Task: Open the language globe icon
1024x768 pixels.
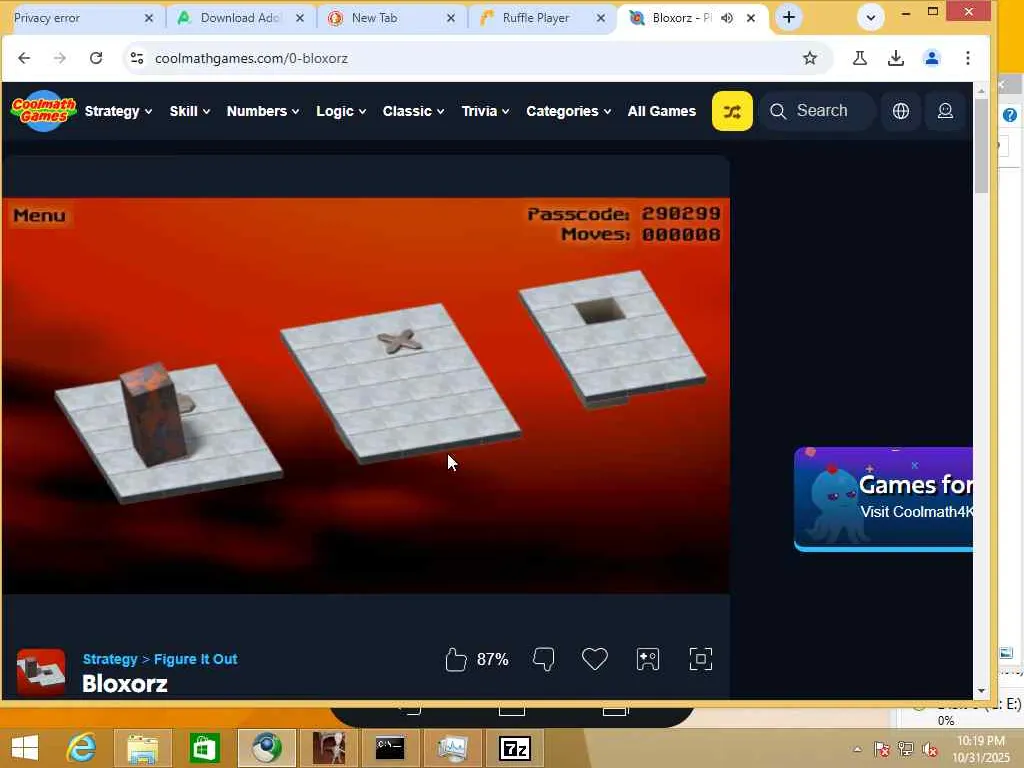Action: [x=901, y=111]
